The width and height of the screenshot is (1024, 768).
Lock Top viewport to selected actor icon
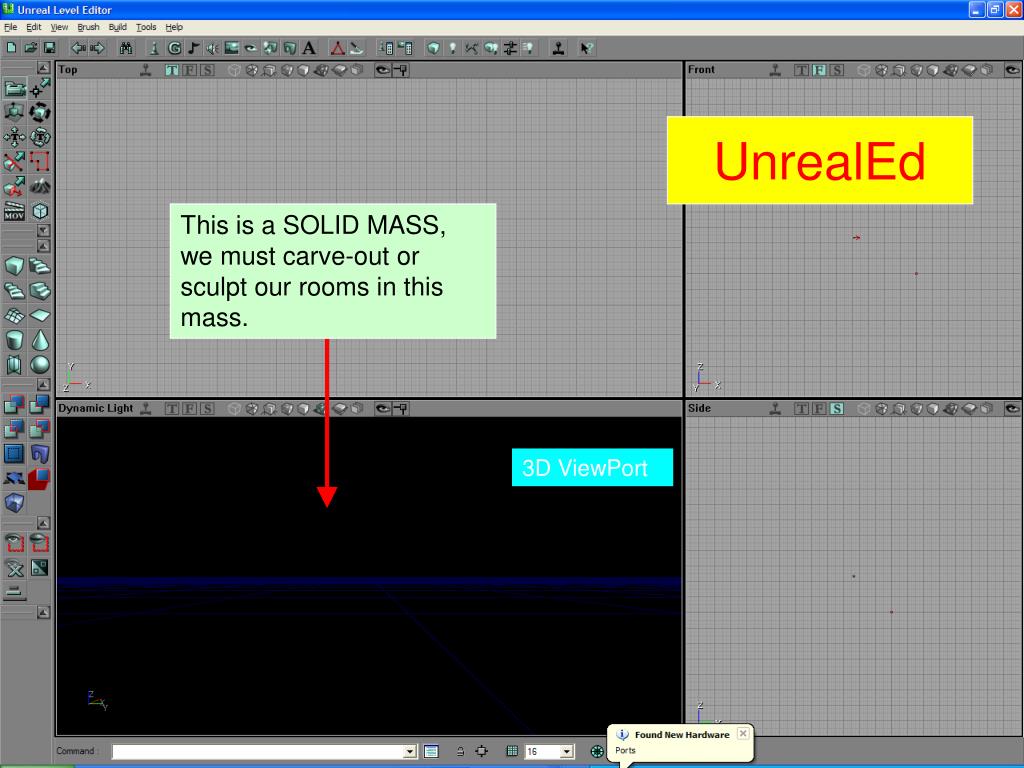pyautogui.click(x=400, y=70)
